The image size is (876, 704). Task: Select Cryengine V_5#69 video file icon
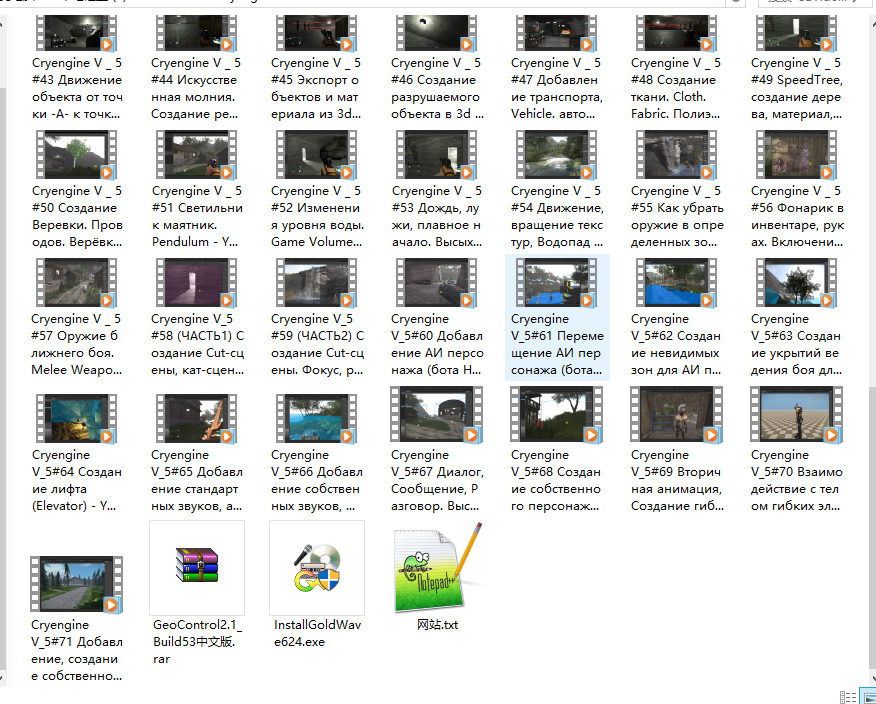677,415
